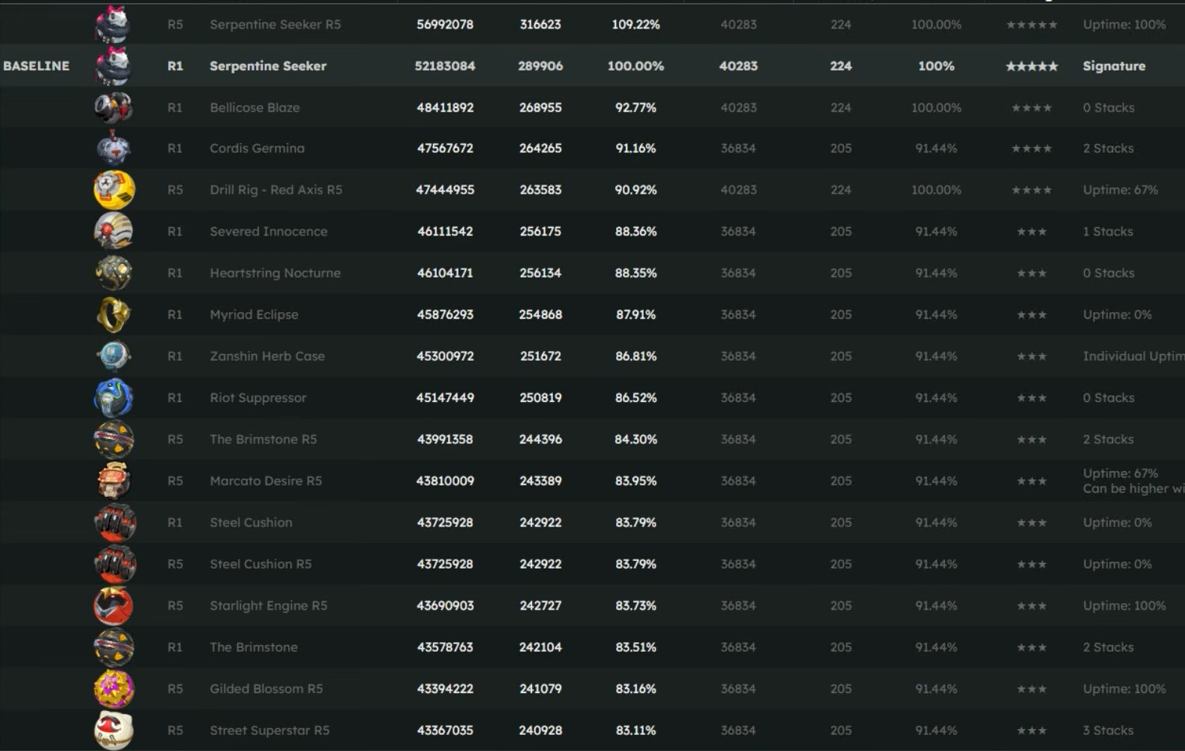
Task: Click the Bellicose Blaze name text
Action: 255,107
